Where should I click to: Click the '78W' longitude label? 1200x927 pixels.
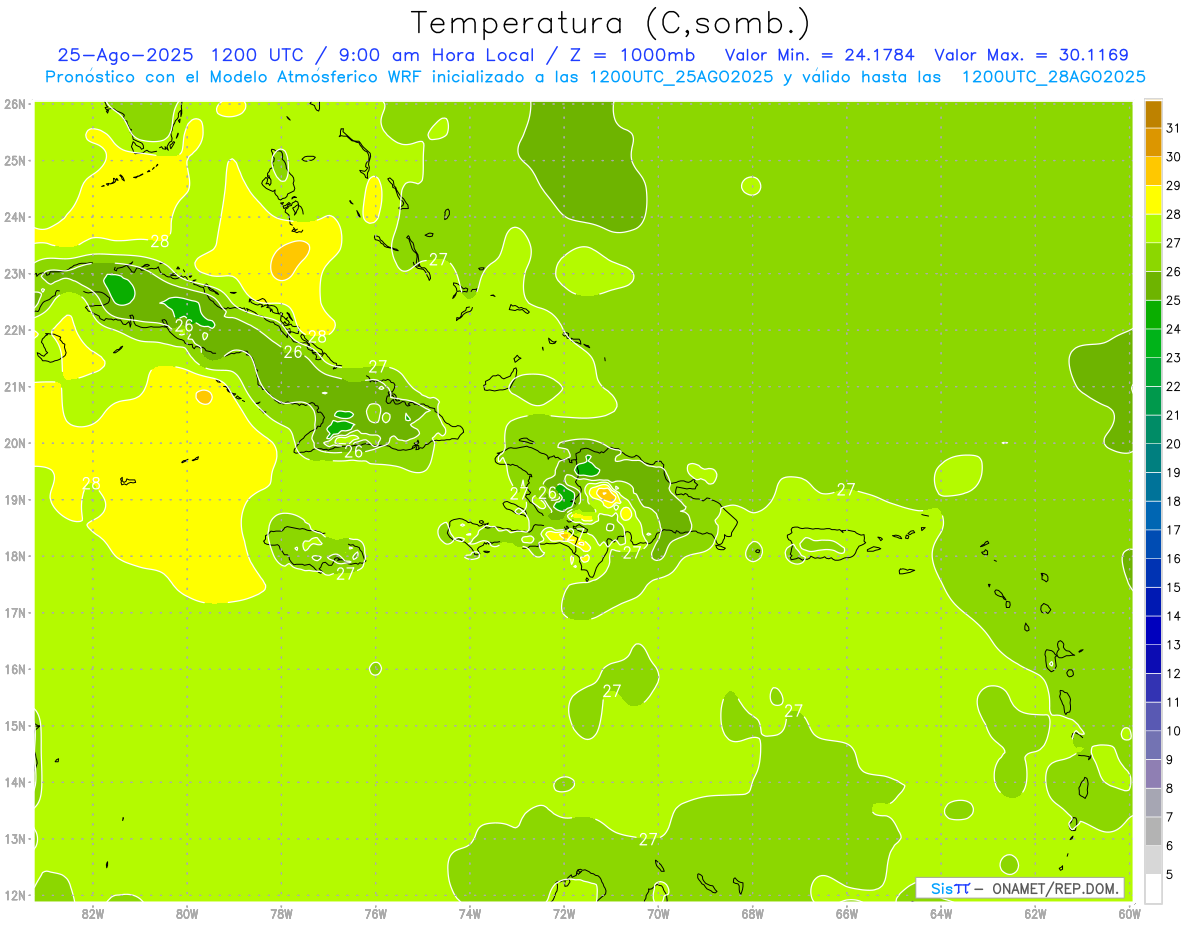coord(281,913)
